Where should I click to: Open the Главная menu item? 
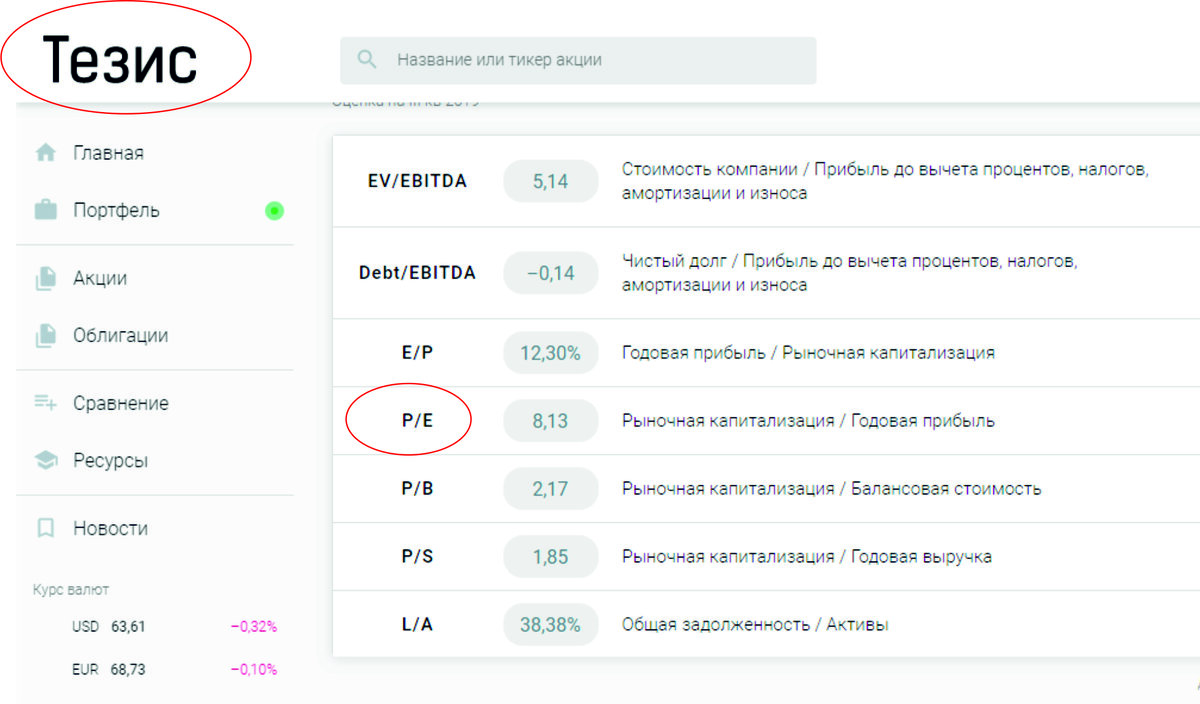point(108,153)
